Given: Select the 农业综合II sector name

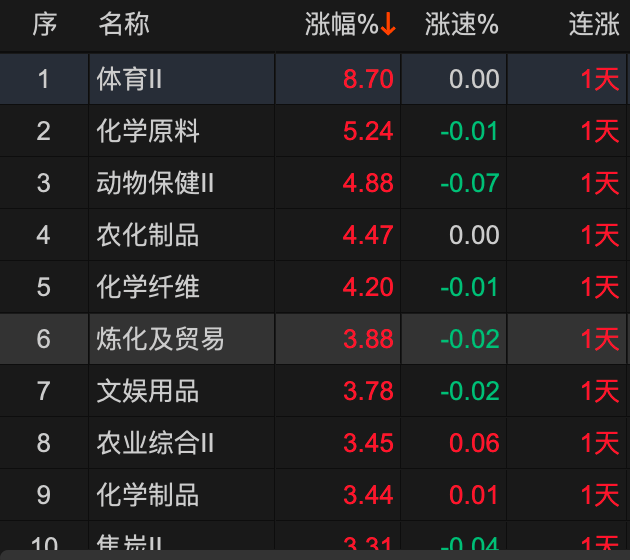Looking at the screenshot, I should 155,443.
